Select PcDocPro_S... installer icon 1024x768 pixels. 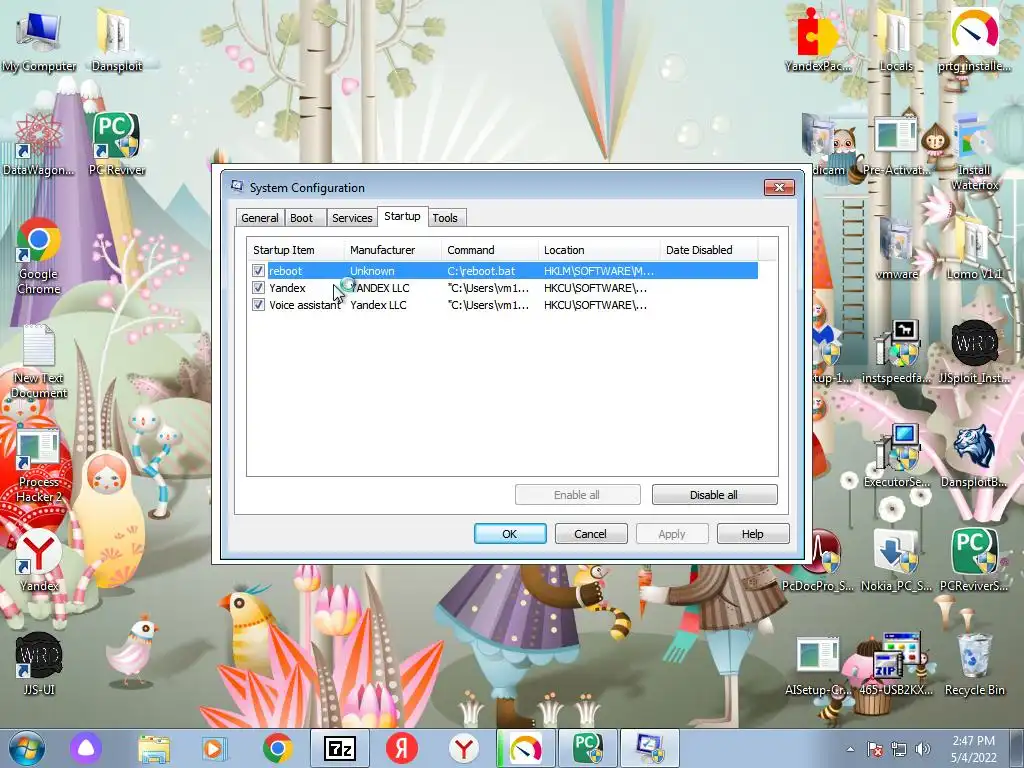point(818,560)
